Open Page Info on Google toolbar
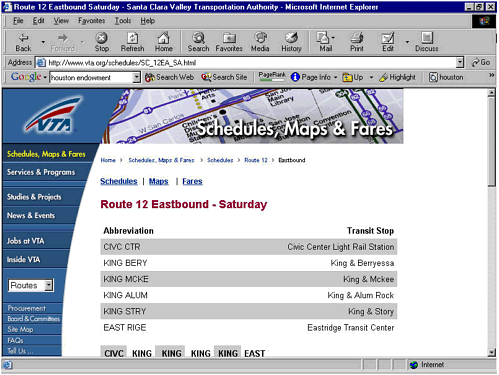This screenshot has width=499, height=375. 311,77
